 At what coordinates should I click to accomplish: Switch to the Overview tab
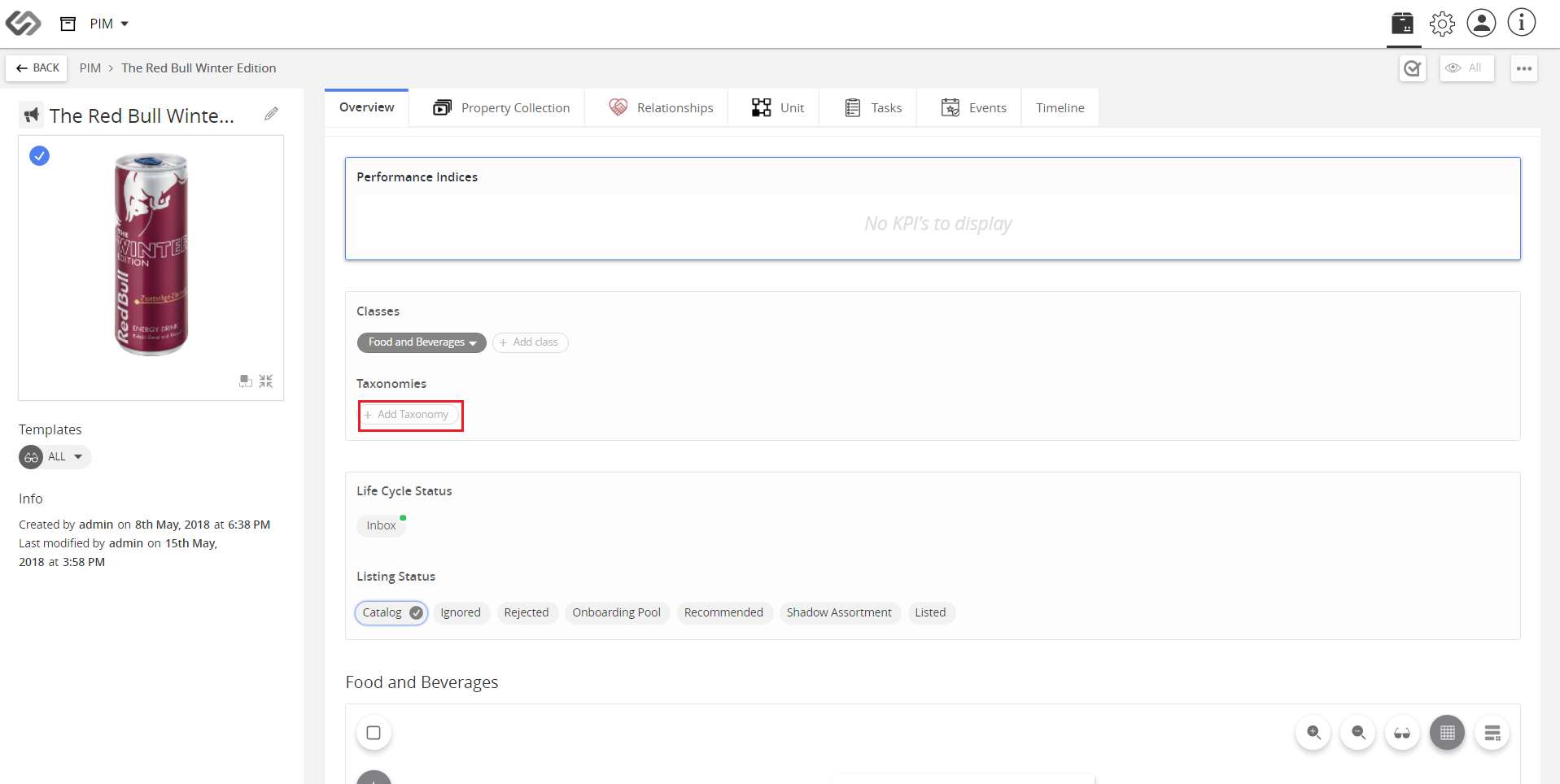coord(366,107)
